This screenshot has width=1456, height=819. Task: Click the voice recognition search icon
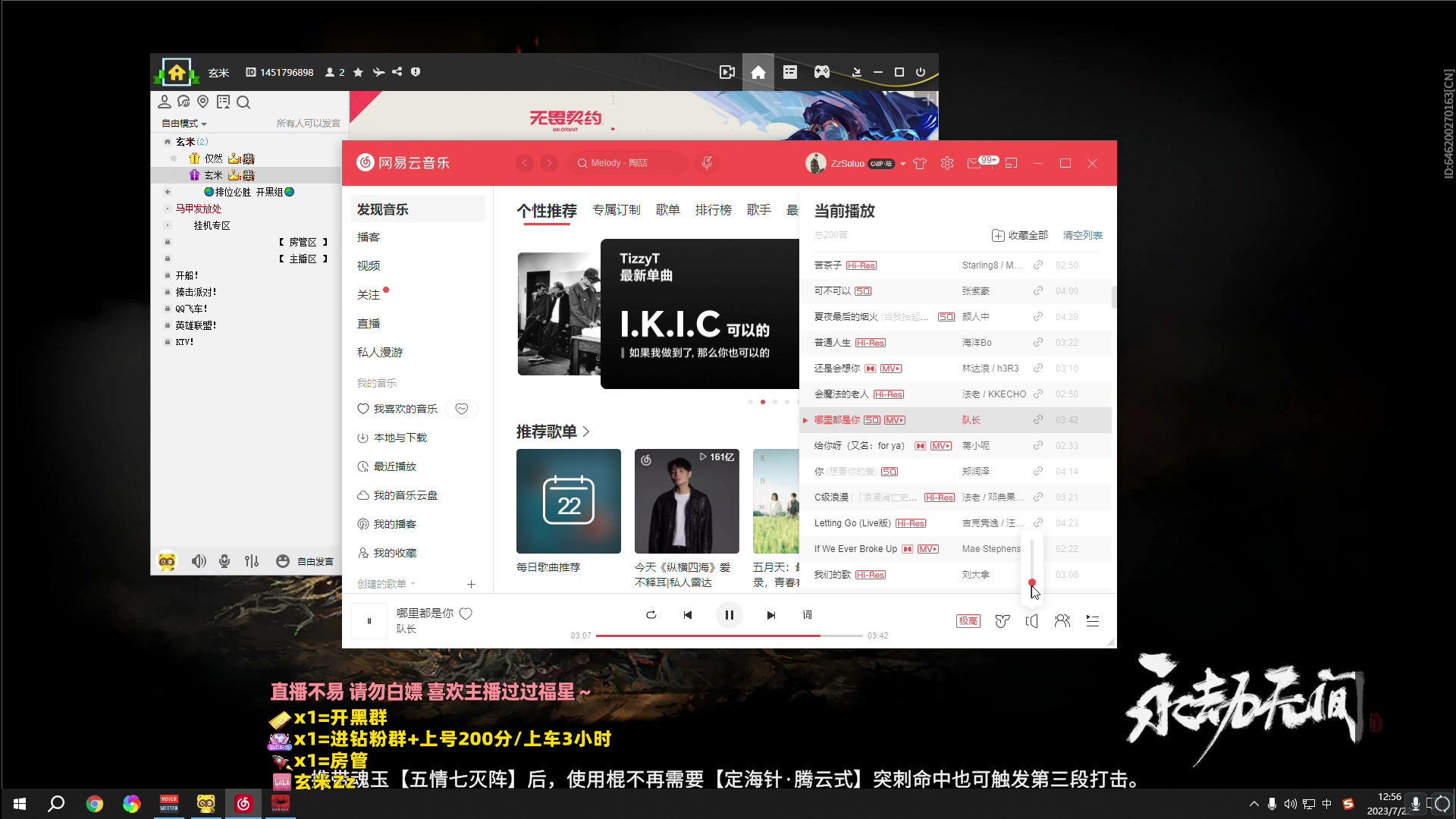[707, 162]
